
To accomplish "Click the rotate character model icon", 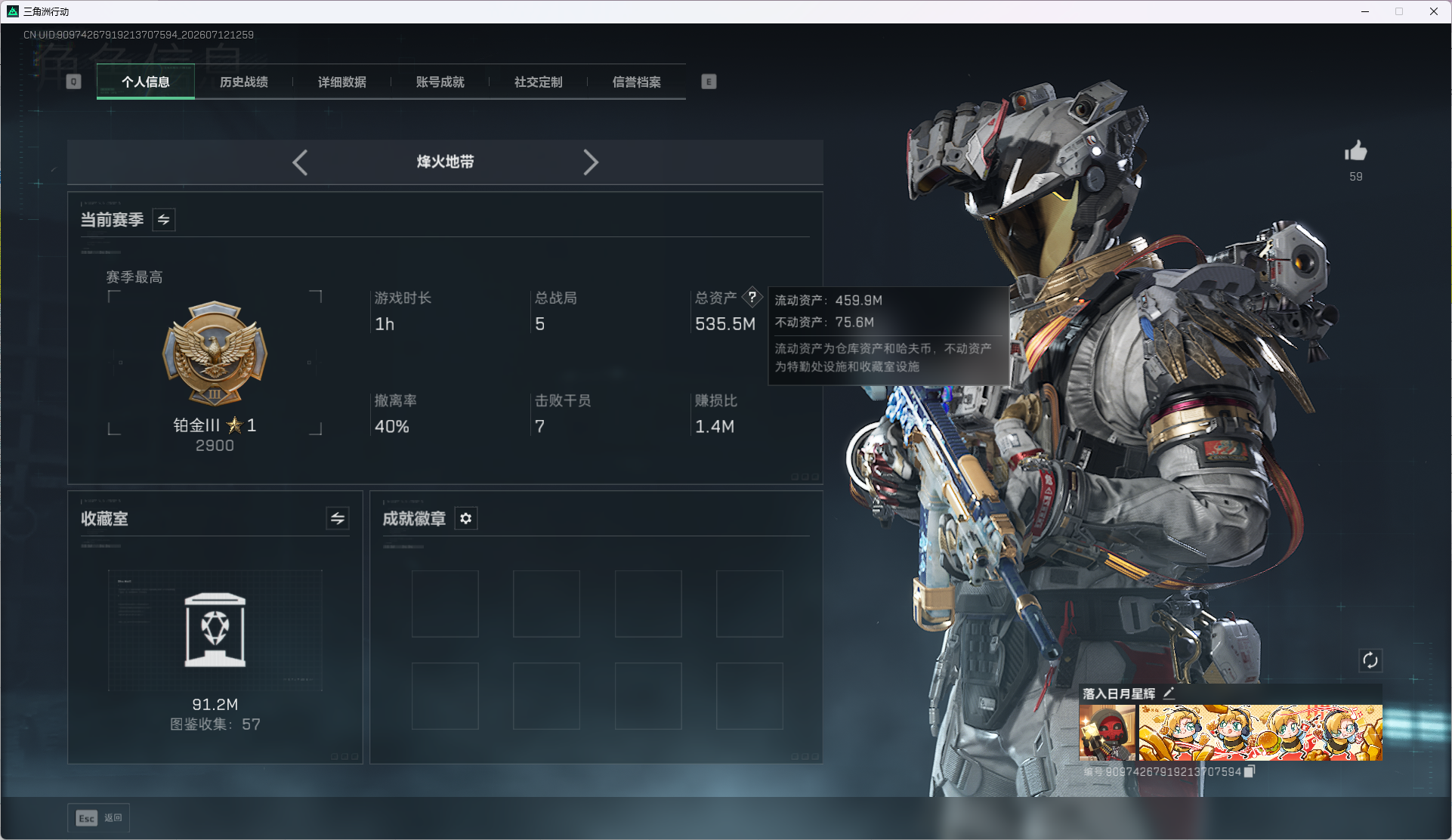I will (x=1370, y=660).
